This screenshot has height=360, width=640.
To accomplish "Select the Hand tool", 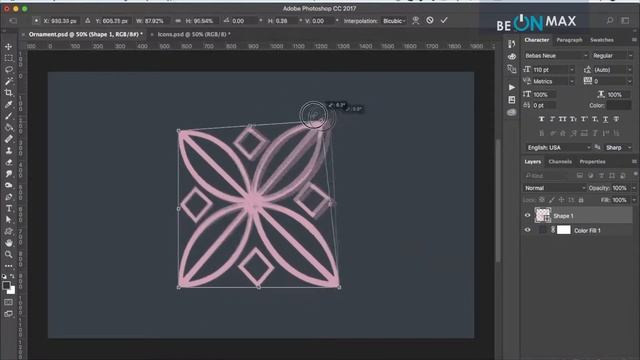I will (x=9, y=243).
